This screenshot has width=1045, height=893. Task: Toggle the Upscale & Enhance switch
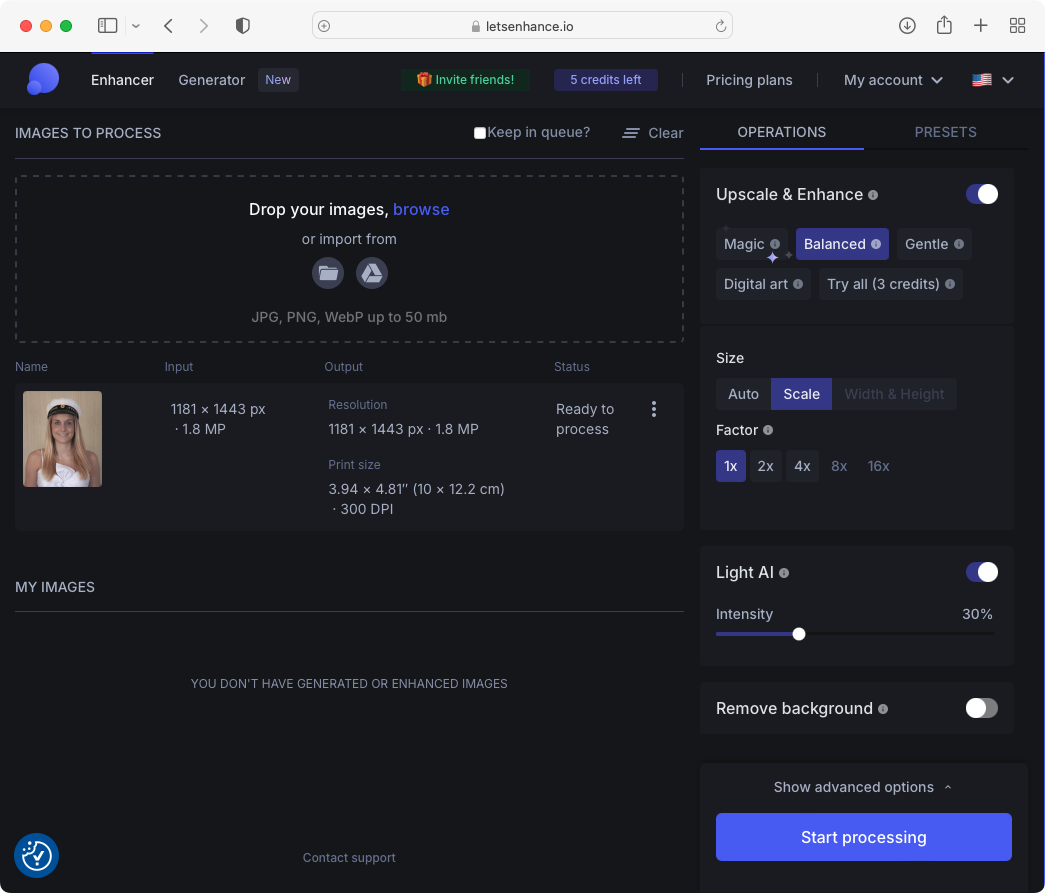click(x=981, y=194)
